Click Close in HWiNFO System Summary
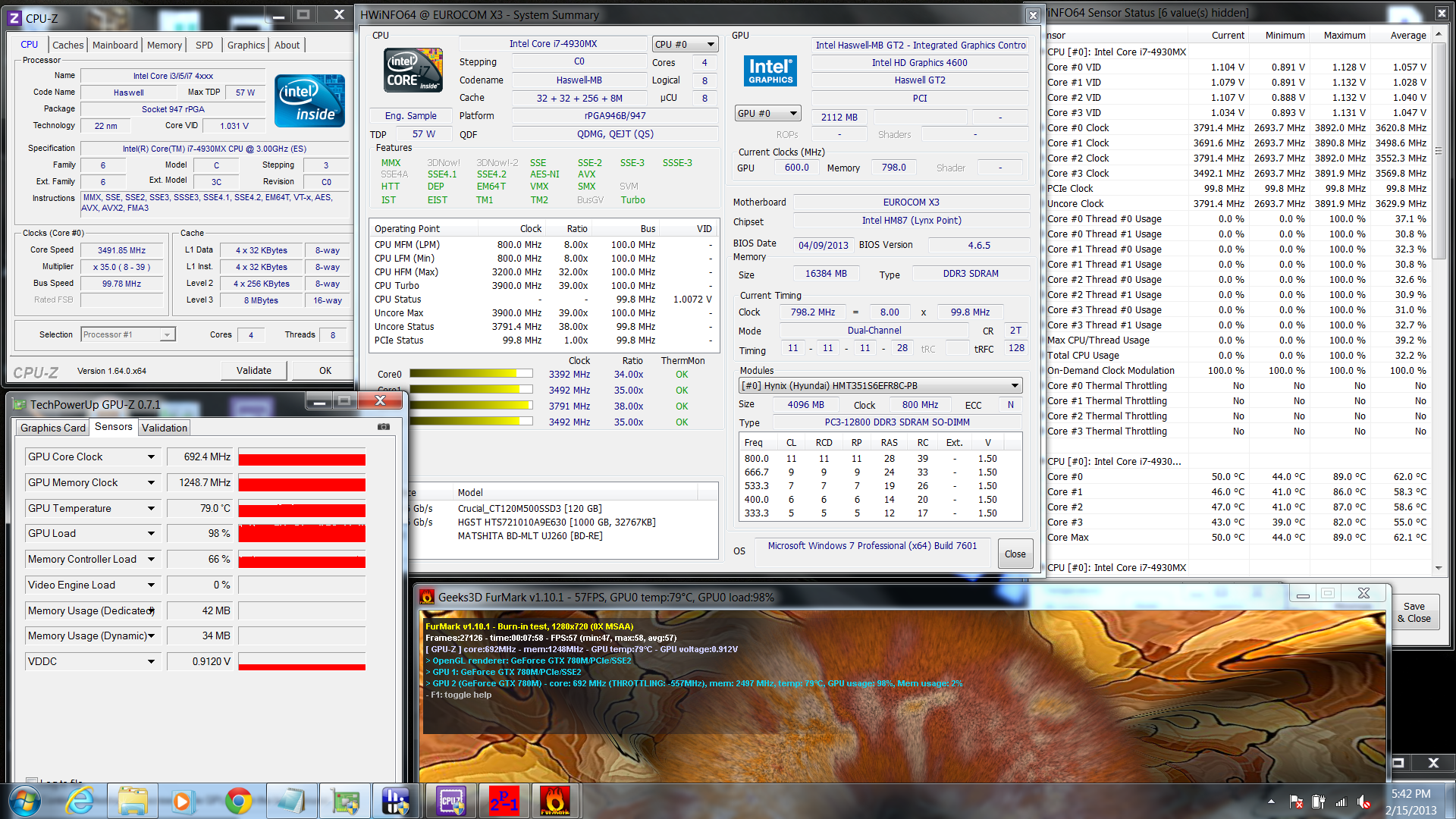1456x819 pixels. [1015, 554]
